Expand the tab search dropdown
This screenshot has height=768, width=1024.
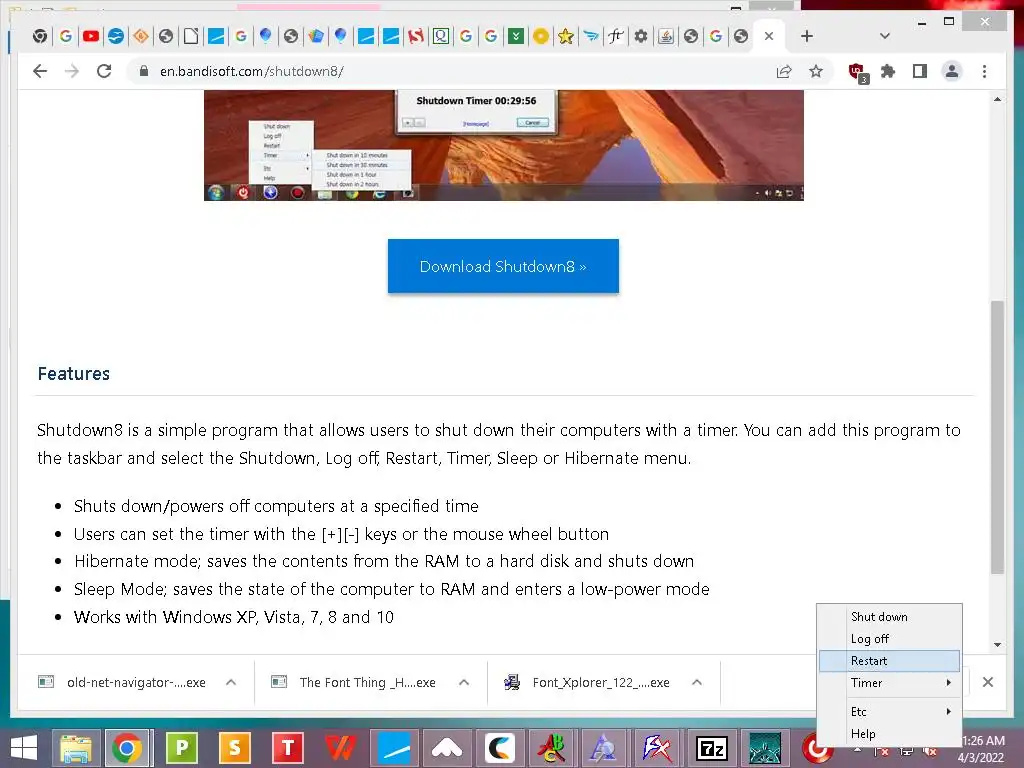tap(885, 37)
